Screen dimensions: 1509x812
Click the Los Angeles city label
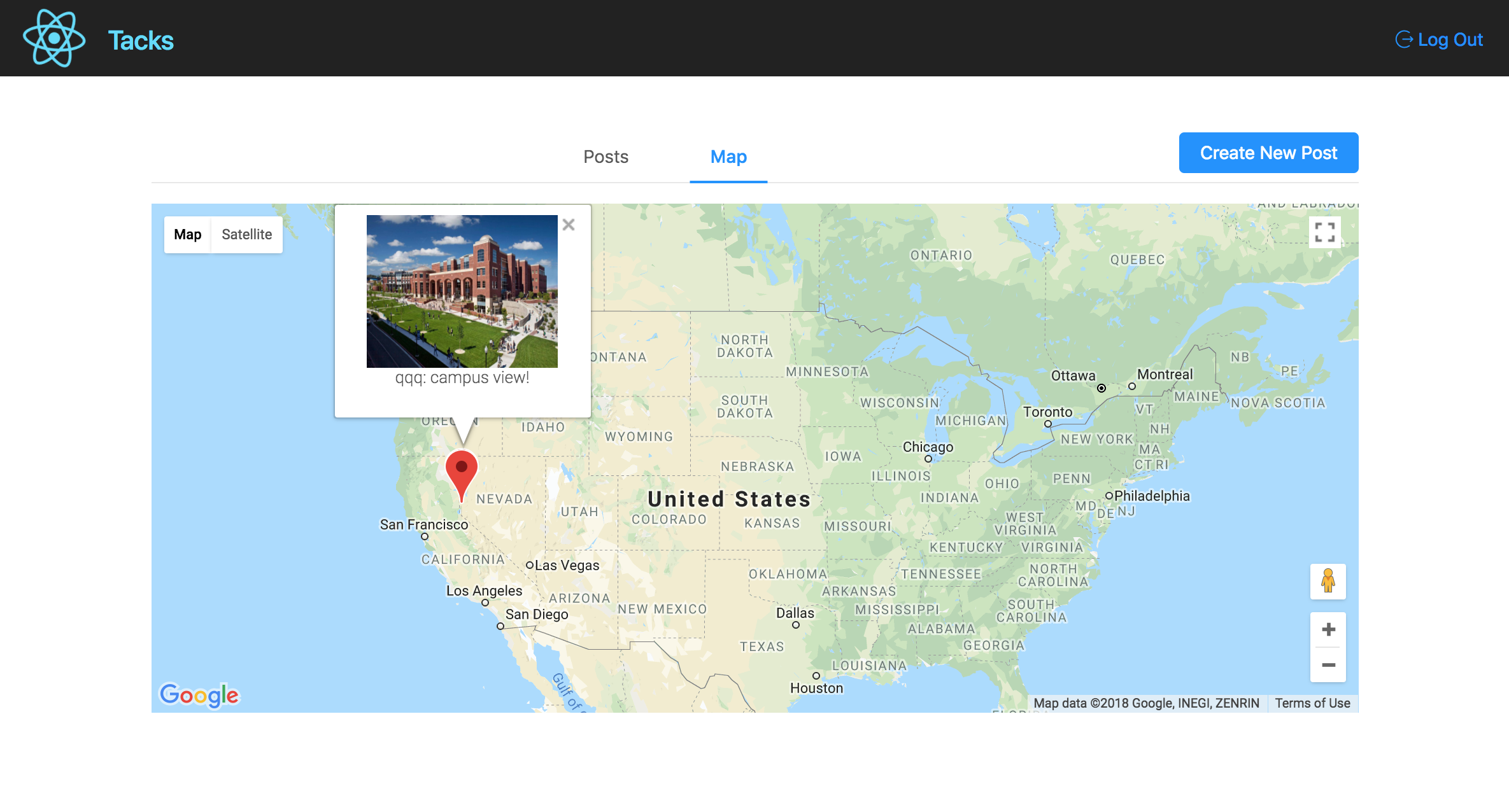point(484,591)
